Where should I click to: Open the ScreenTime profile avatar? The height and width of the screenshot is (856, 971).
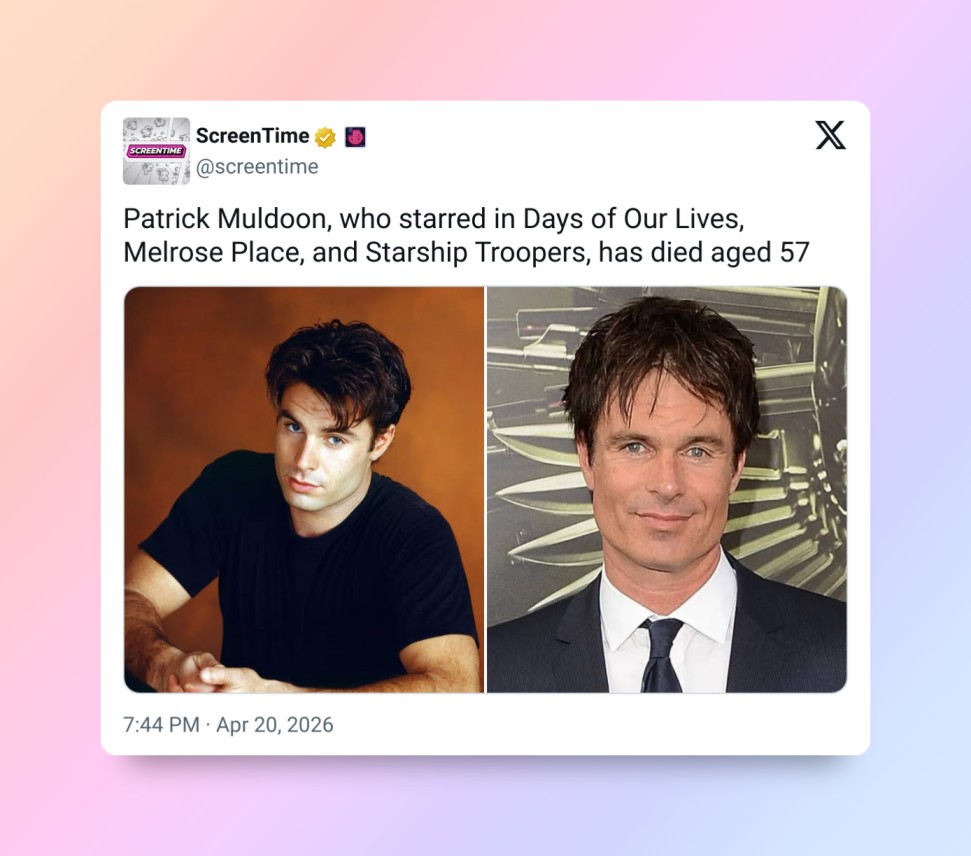pyautogui.click(x=156, y=151)
